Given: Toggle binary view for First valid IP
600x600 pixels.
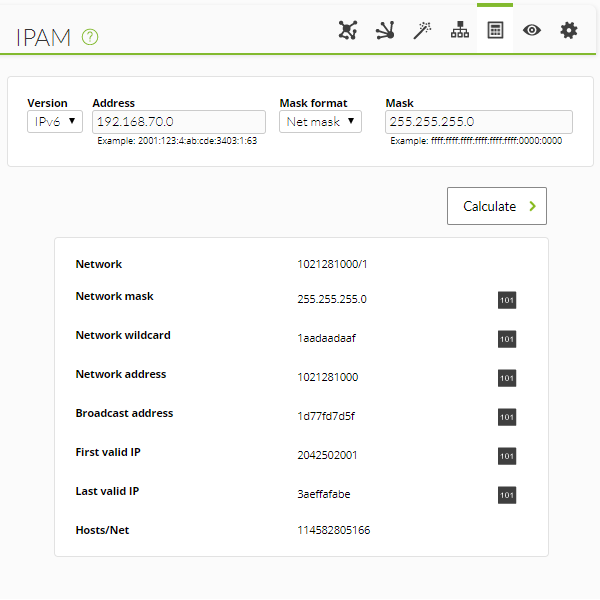Looking at the screenshot, I should coord(507,456).
